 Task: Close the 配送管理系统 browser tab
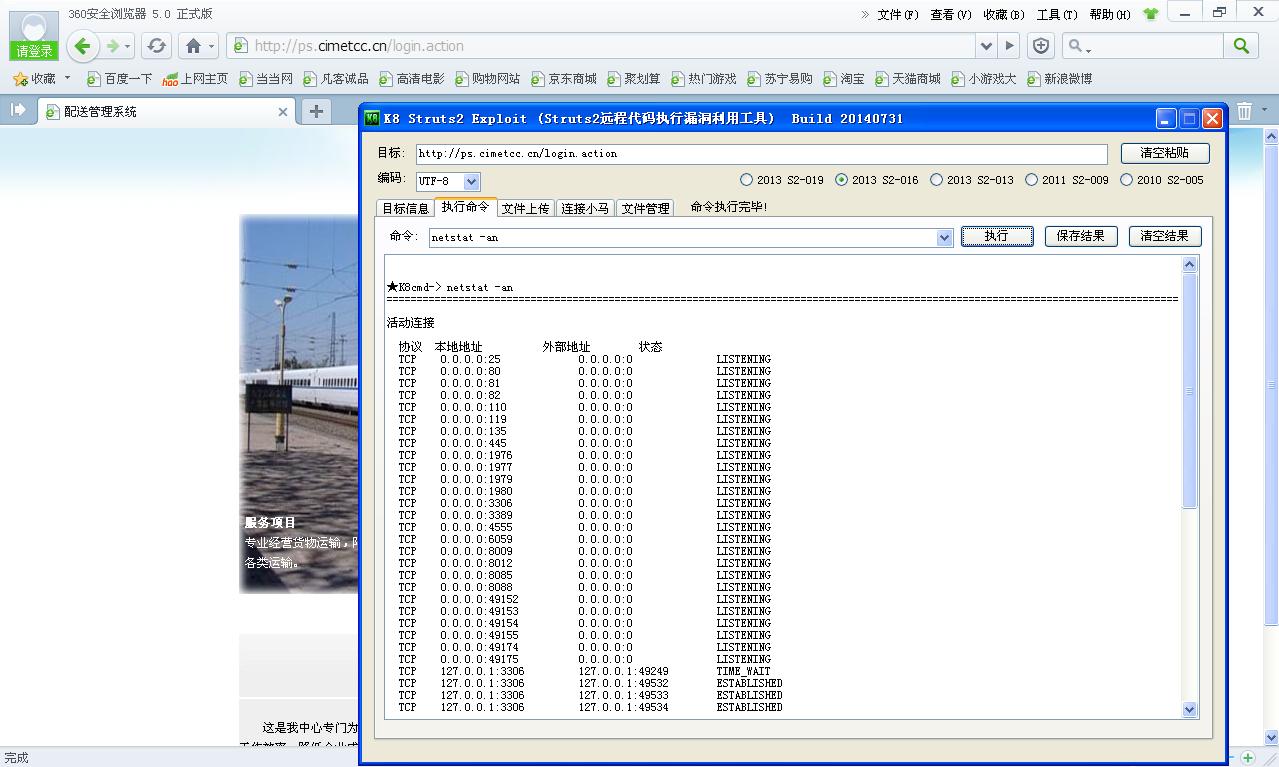(283, 112)
